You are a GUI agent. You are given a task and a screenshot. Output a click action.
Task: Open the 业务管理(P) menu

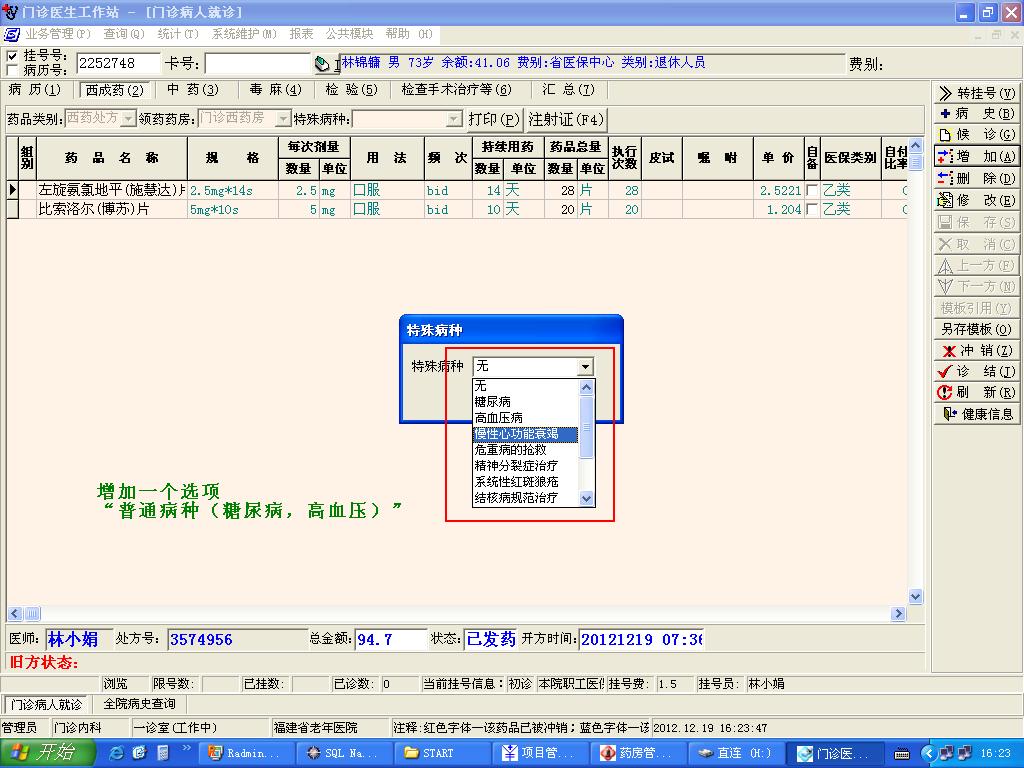point(57,34)
